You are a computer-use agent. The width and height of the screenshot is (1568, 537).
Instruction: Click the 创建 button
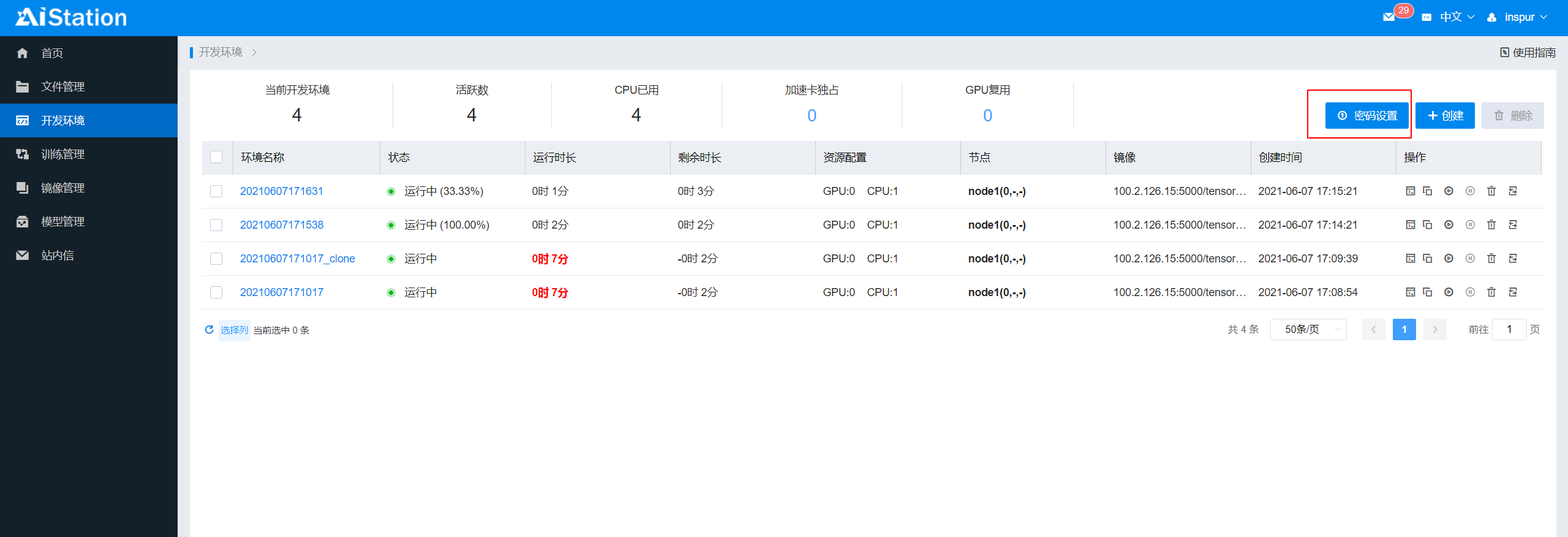coord(1445,116)
